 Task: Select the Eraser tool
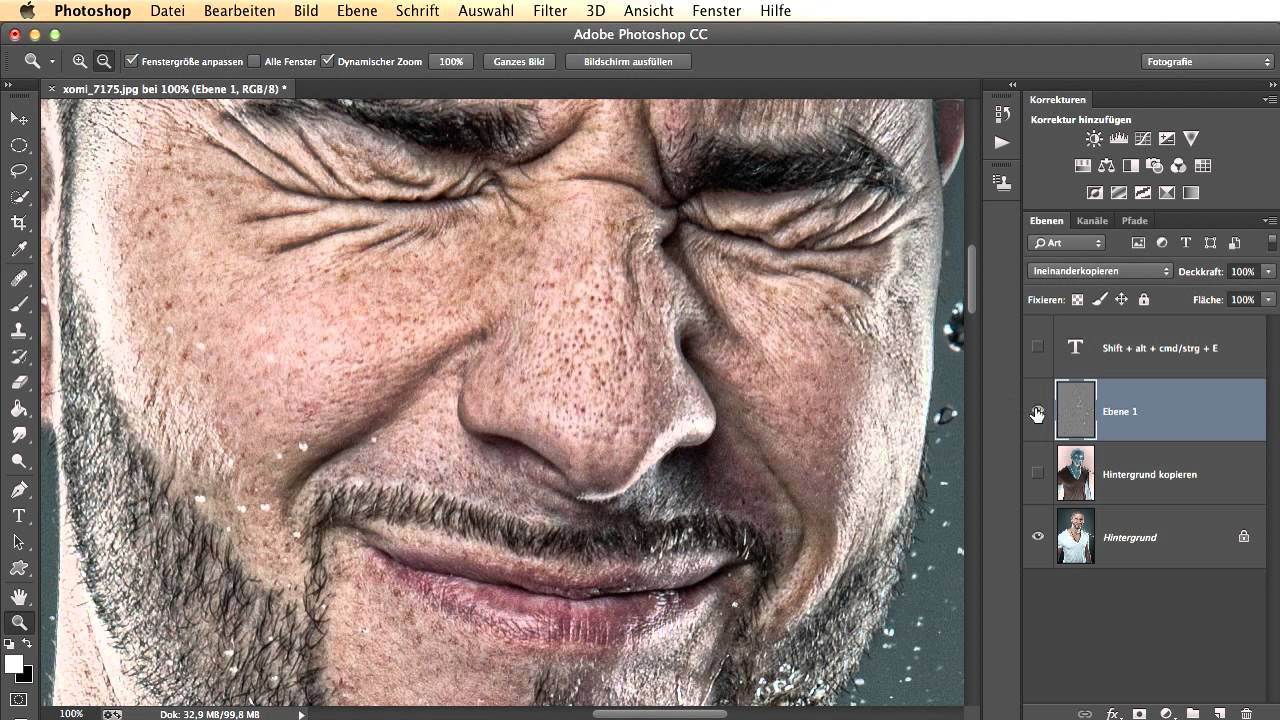tap(18, 382)
